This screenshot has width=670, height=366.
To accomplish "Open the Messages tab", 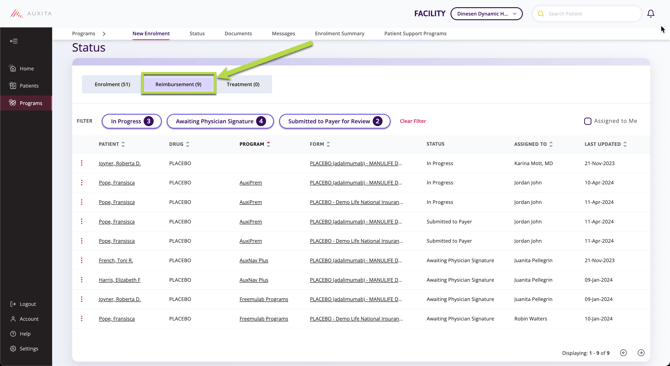I will (283, 34).
